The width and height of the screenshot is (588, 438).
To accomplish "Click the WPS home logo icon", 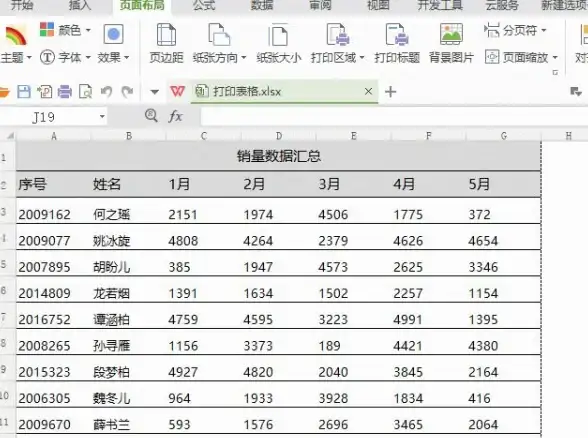I will tap(177, 92).
